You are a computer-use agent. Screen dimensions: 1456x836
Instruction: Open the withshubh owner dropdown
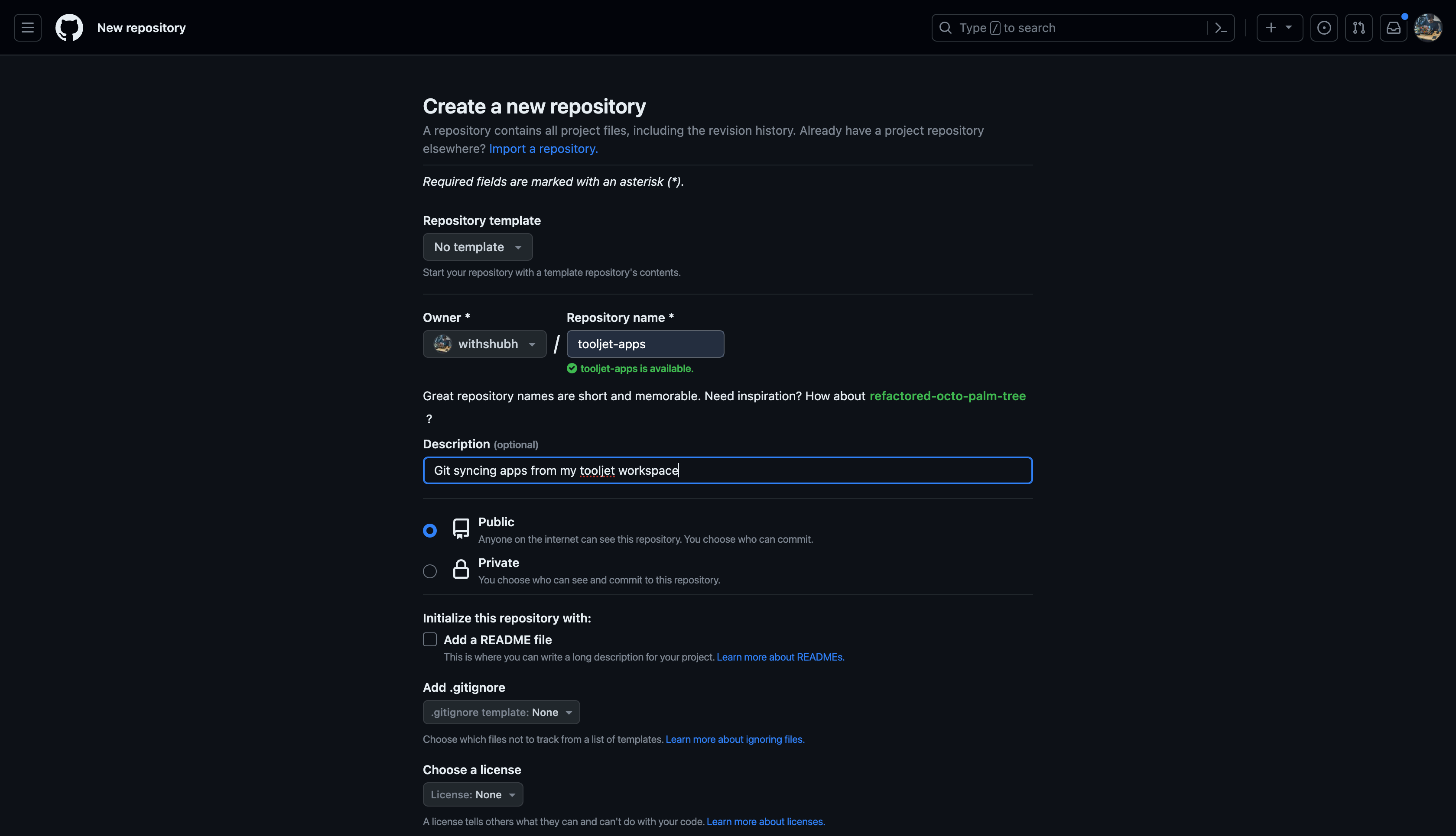coord(484,344)
